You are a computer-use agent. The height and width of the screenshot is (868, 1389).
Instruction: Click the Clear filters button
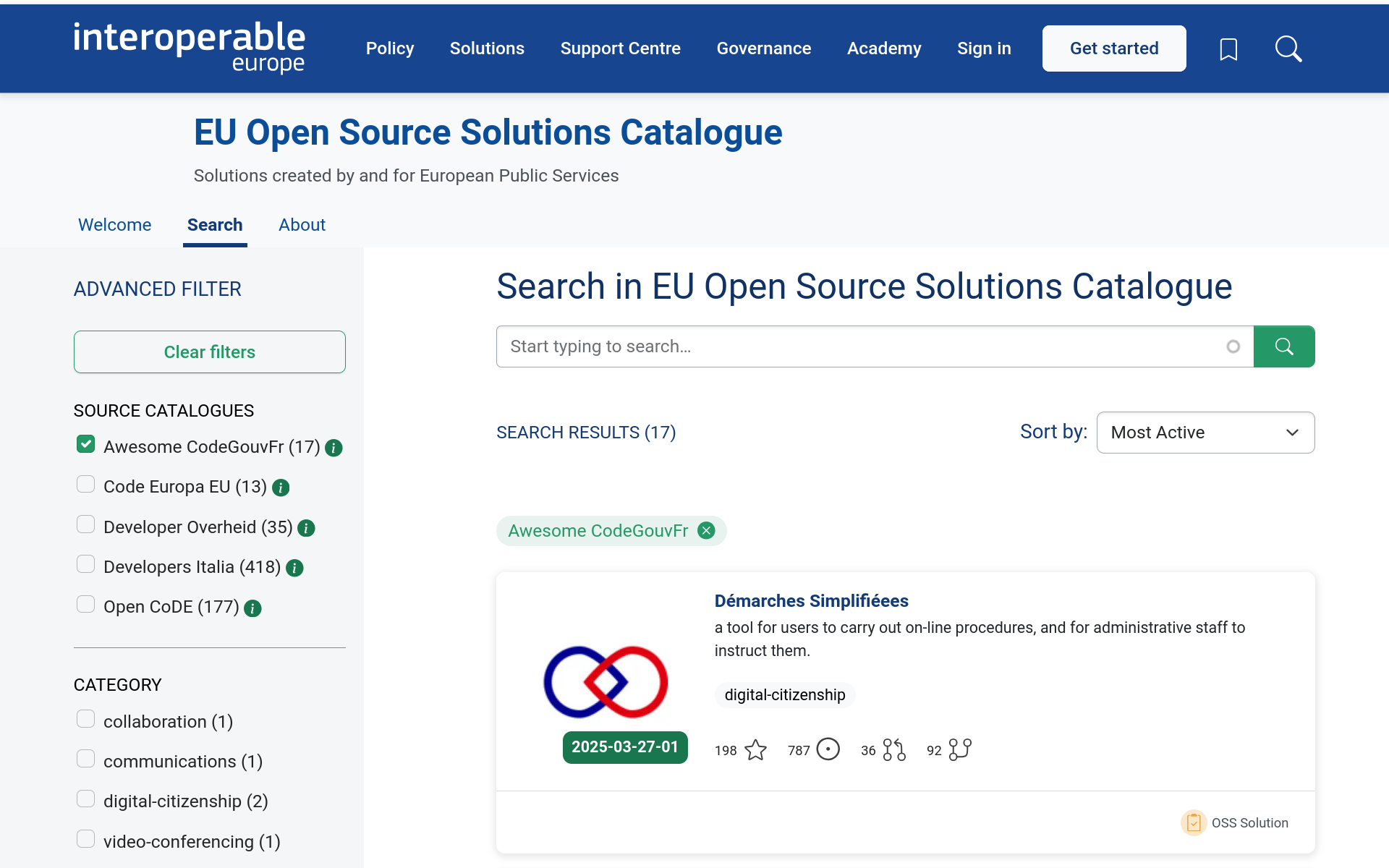(x=209, y=352)
